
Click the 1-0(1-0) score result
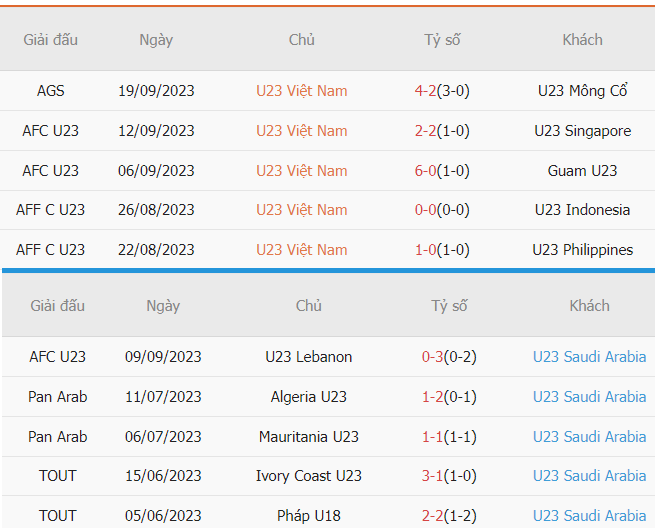pyautogui.click(x=442, y=250)
